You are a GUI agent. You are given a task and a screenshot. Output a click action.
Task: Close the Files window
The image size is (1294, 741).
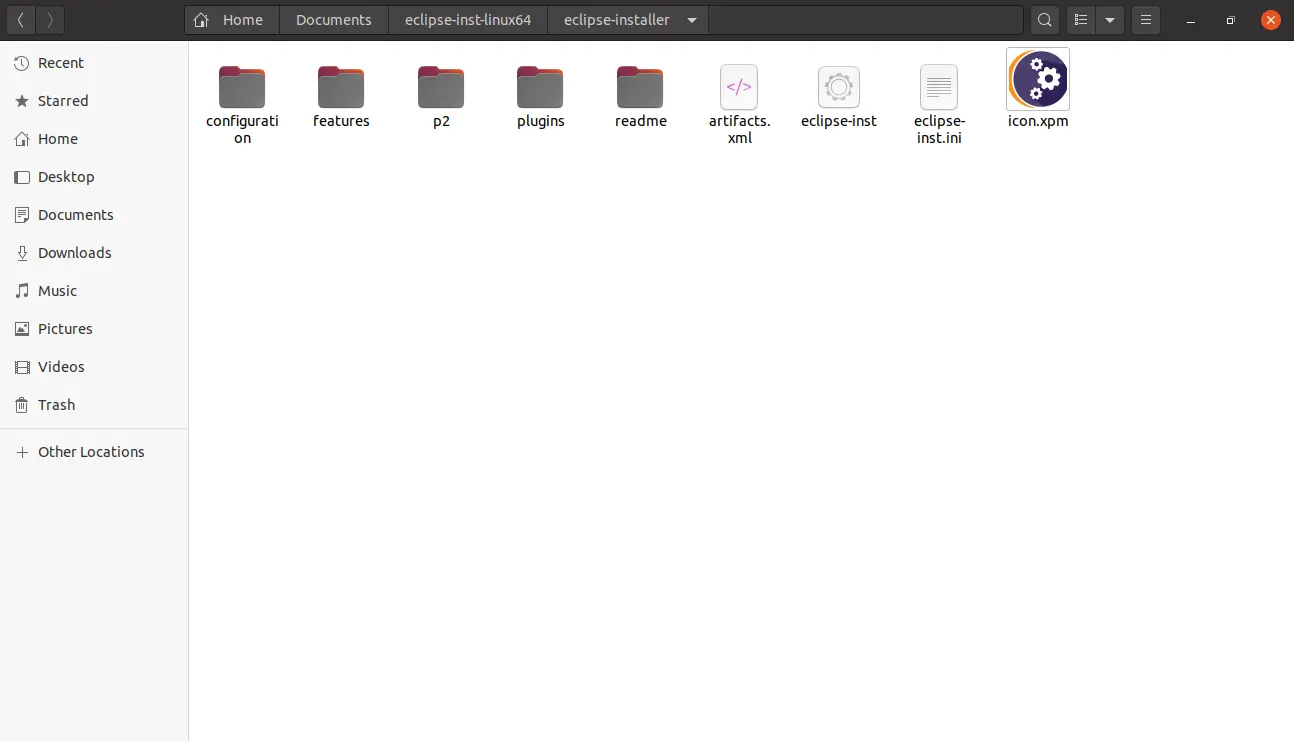pyautogui.click(x=1271, y=20)
